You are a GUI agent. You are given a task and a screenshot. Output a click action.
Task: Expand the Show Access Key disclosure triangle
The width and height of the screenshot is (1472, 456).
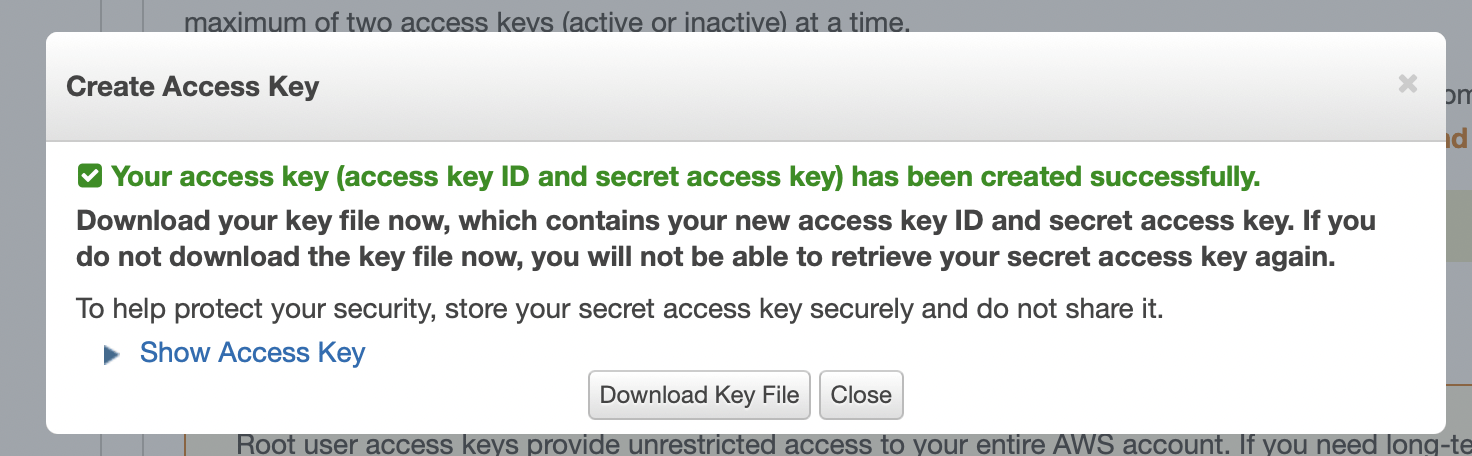click(112, 354)
